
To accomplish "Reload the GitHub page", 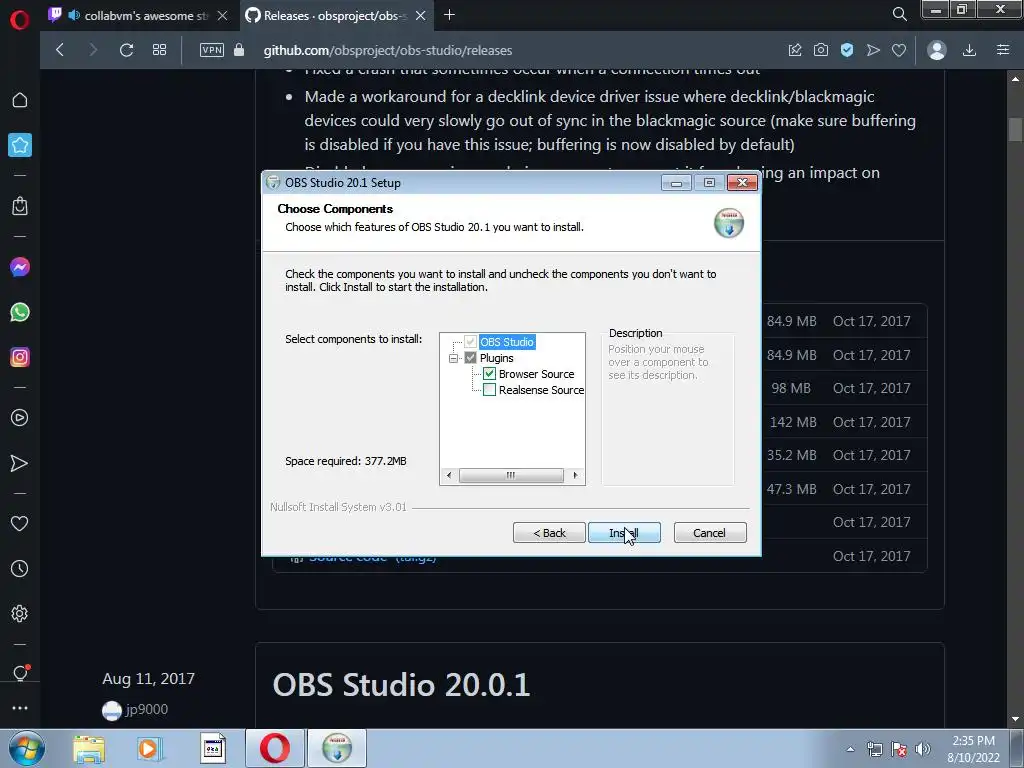I will [x=126, y=50].
